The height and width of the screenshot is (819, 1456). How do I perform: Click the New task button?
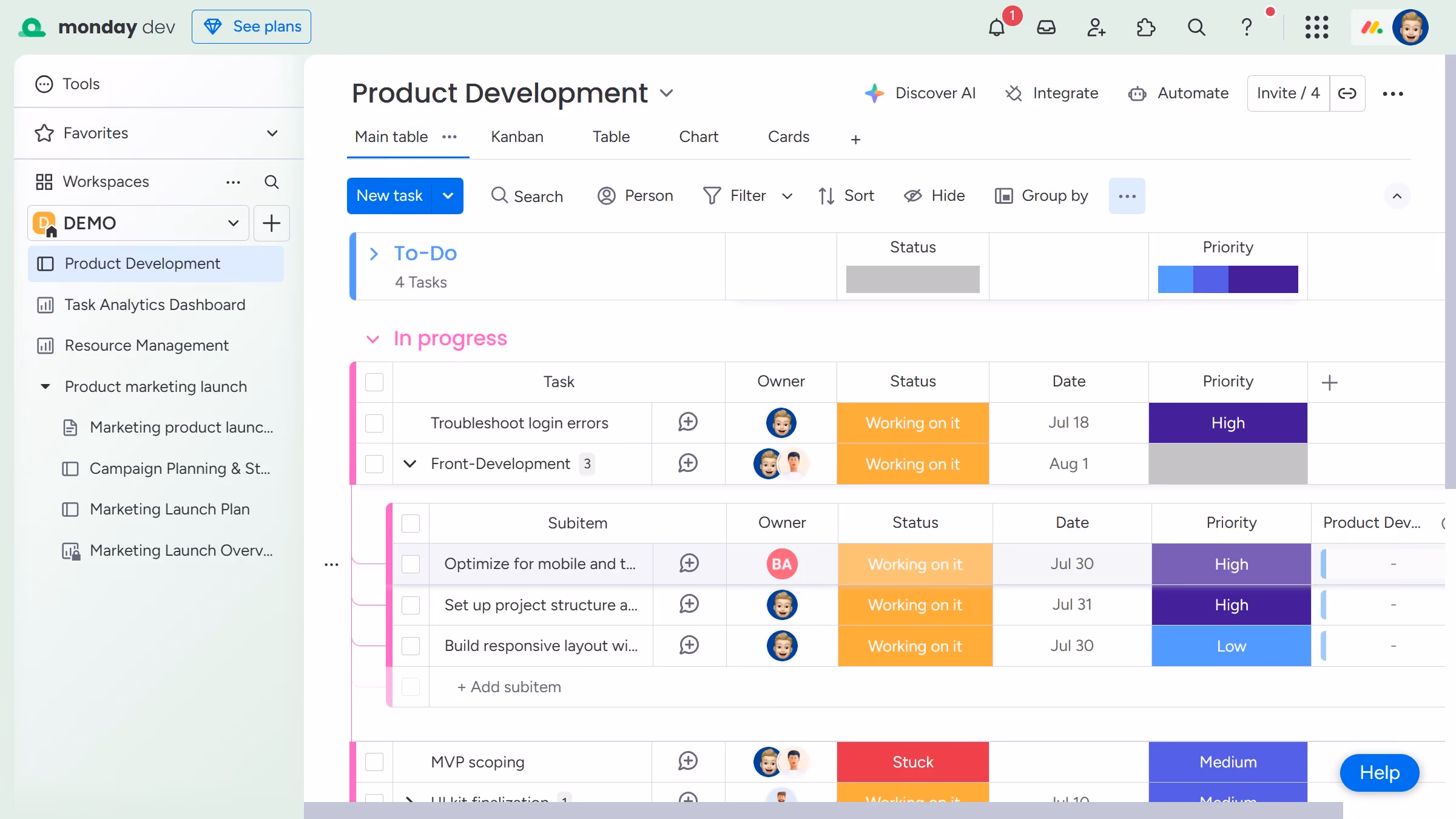pyautogui.click(x=389, y=196)
